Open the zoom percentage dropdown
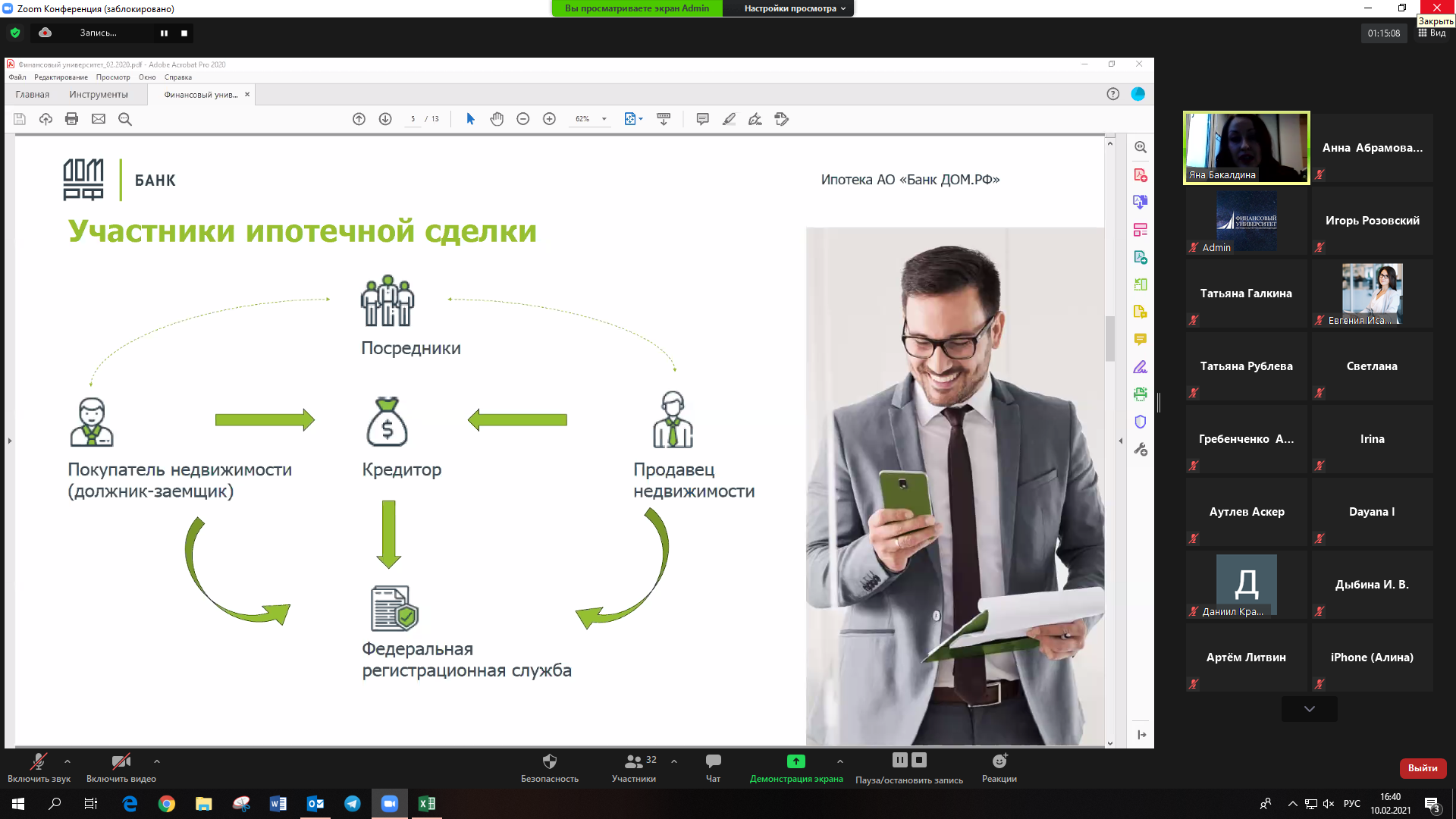This screenshot has height=819, width=1456. click(604, 119)
